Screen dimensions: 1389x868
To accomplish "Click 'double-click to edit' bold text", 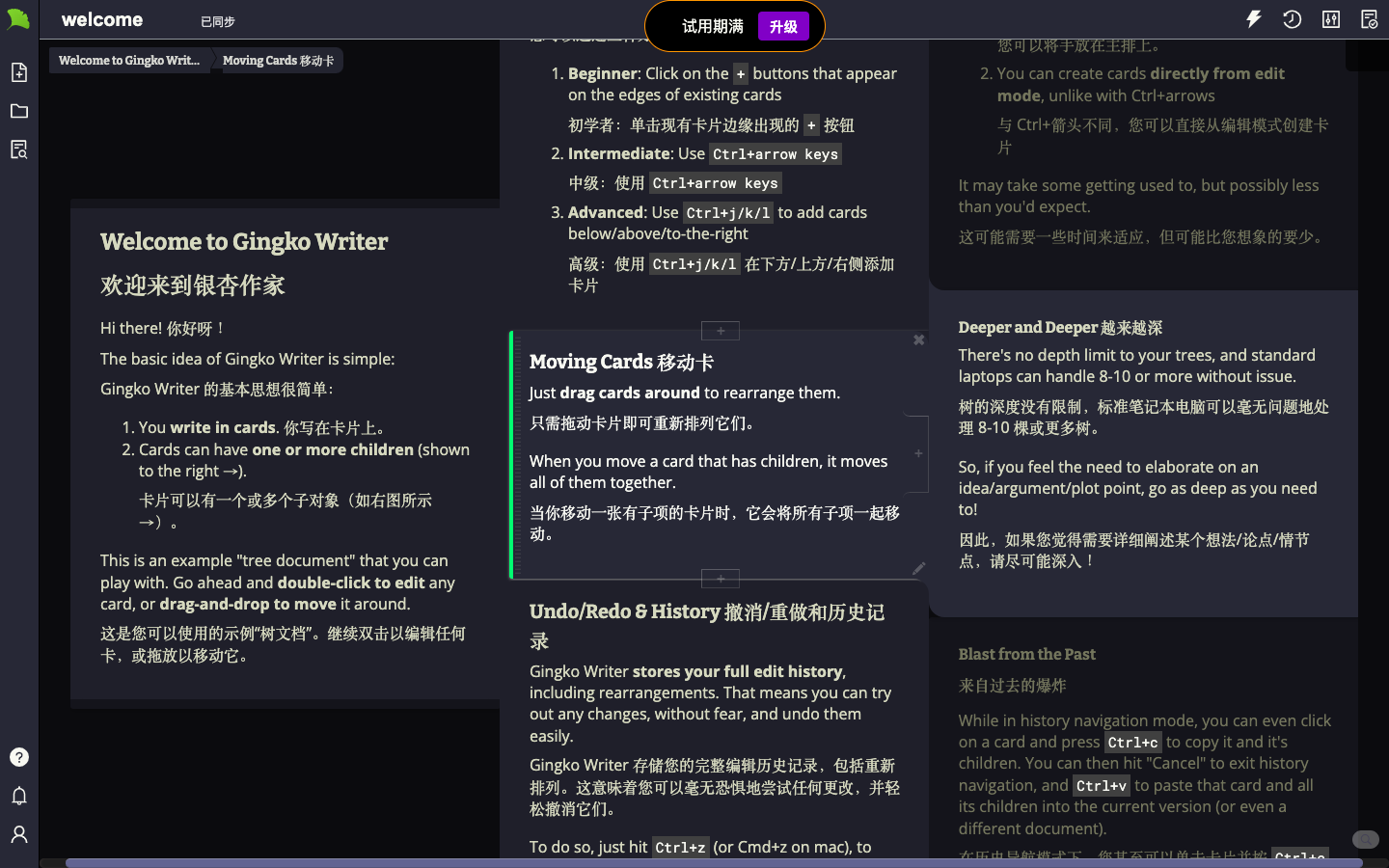I will pos(351,583).
